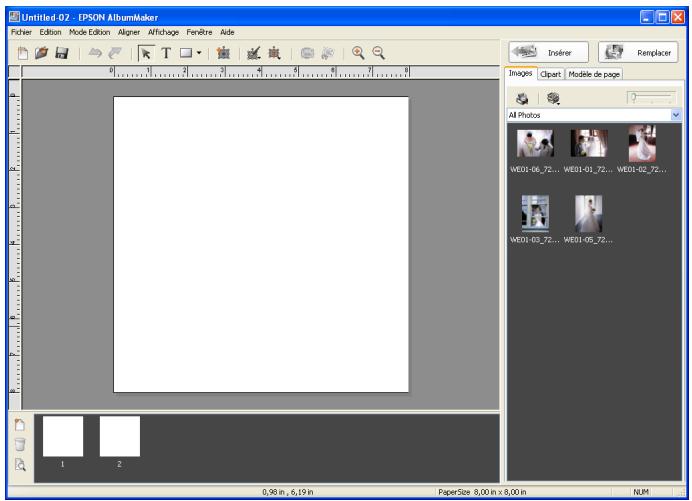This screenshot has height=501, width=692.
Task: Save the album with the floppy disk icon
Action: (x=61, y=53)
